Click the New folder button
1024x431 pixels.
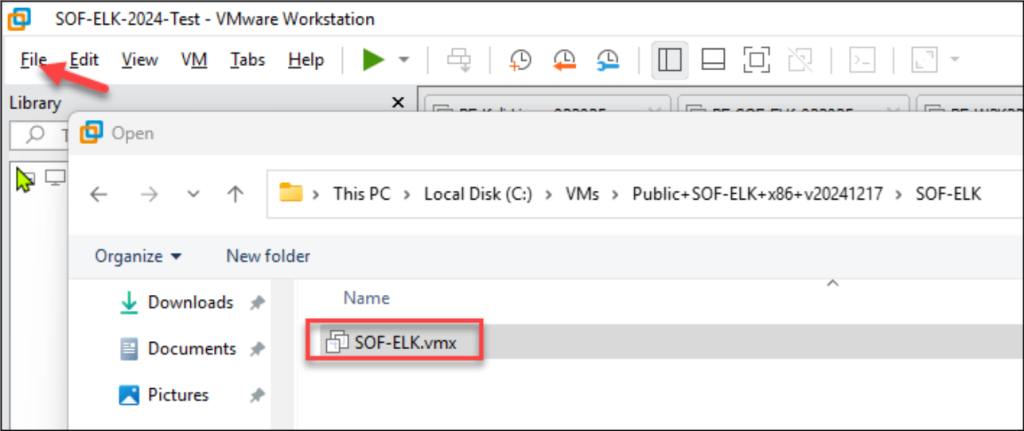pyautogui.click(x=268, y=256)
